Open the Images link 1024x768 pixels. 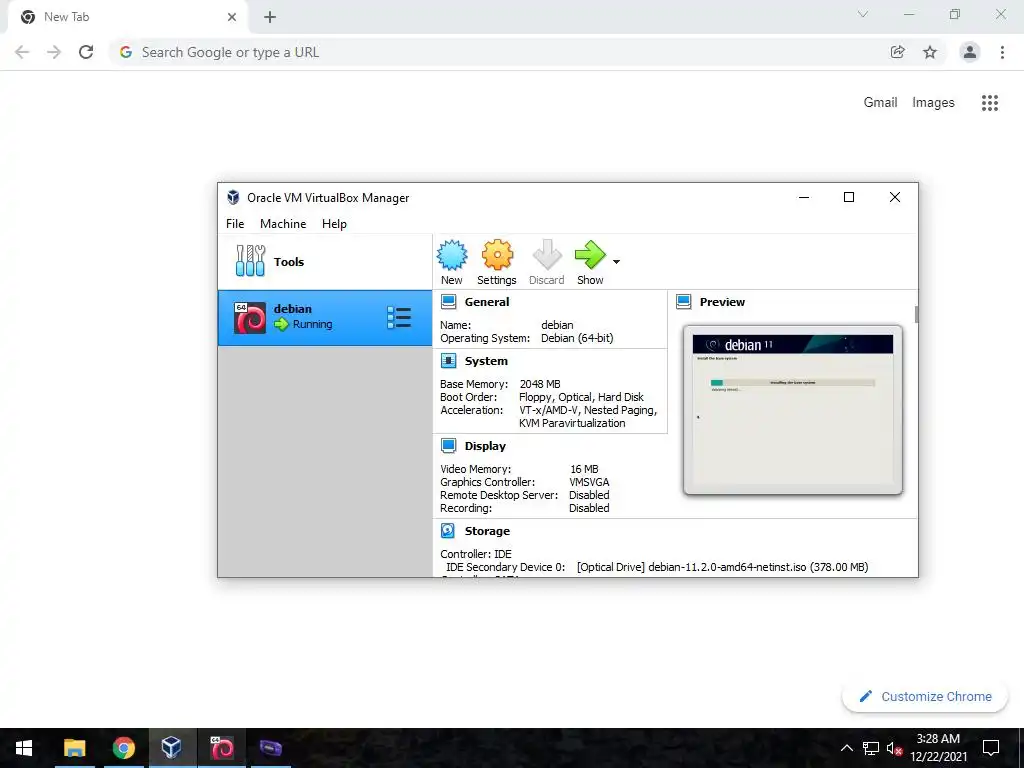pyautogui.click(x=933, y=103)
